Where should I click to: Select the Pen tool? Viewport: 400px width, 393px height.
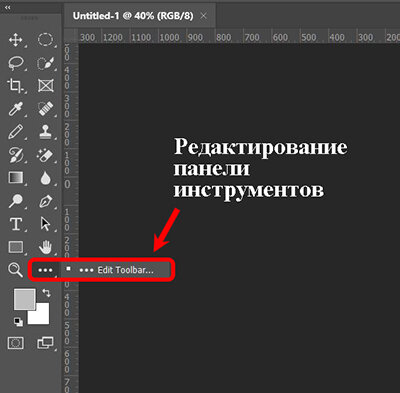coord(45,201)
